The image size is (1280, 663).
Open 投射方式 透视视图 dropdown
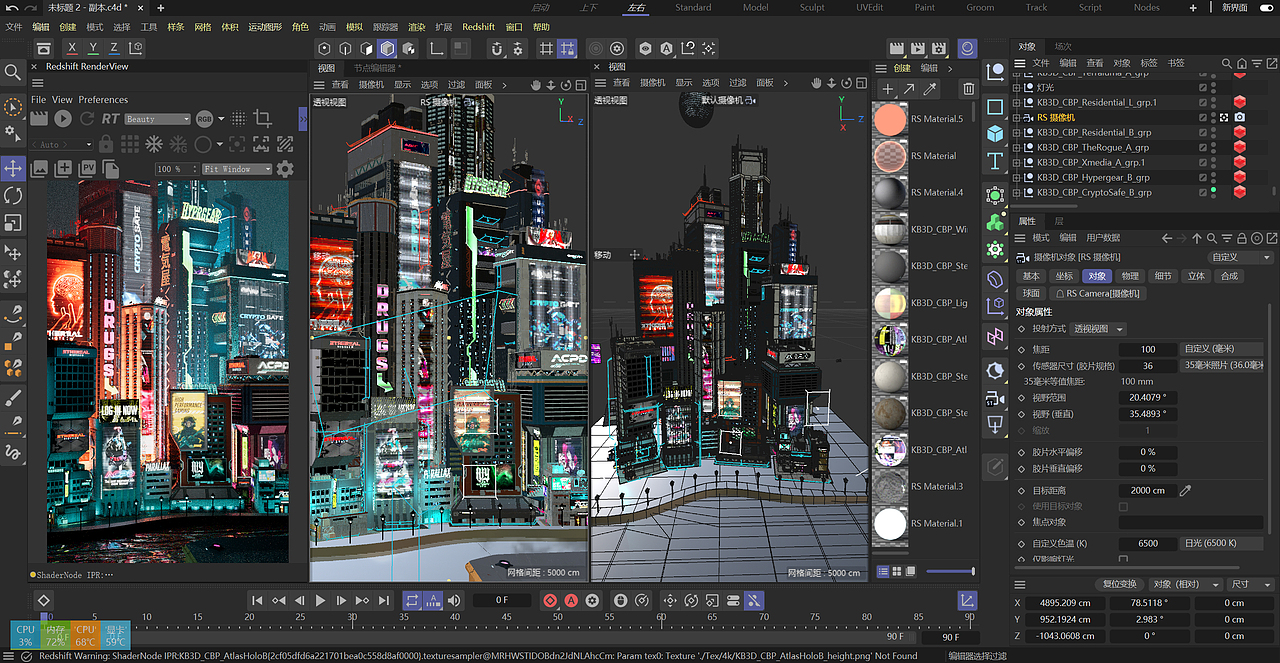[1098, 329]
